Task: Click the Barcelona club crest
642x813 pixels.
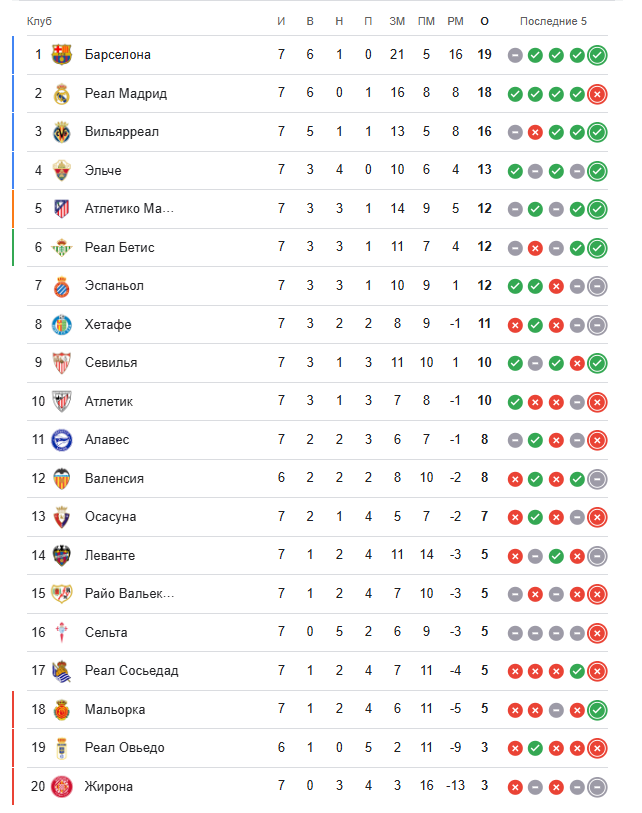Action: (62, 55)
